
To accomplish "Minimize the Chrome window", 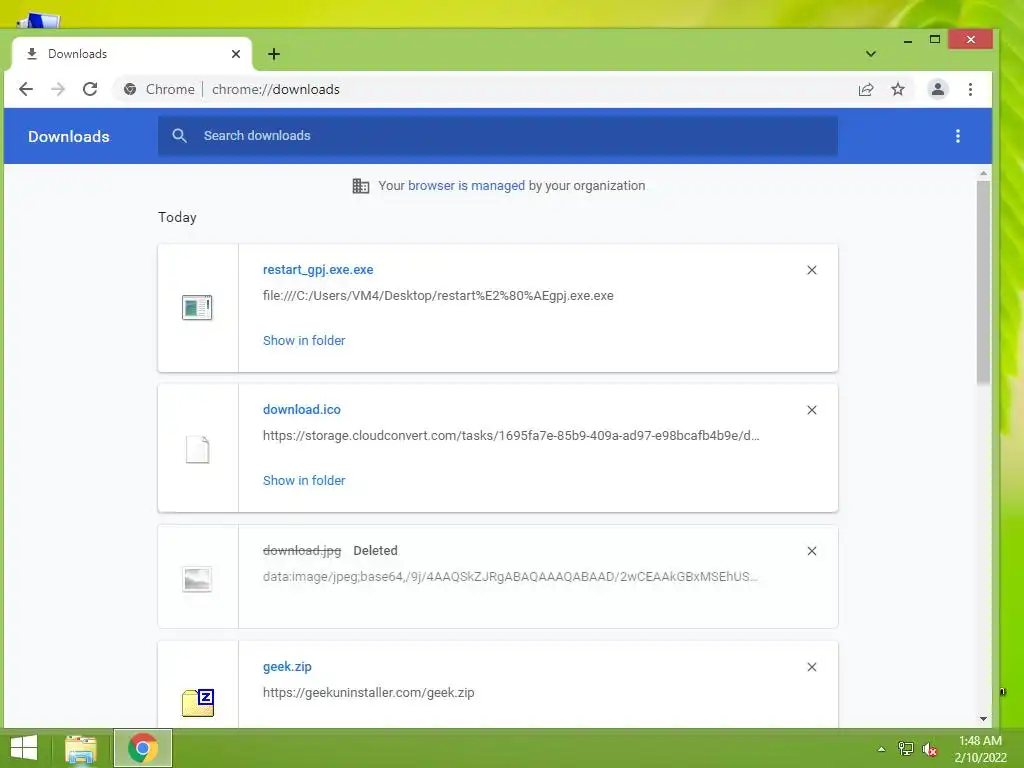I will (x=907, y=40).
